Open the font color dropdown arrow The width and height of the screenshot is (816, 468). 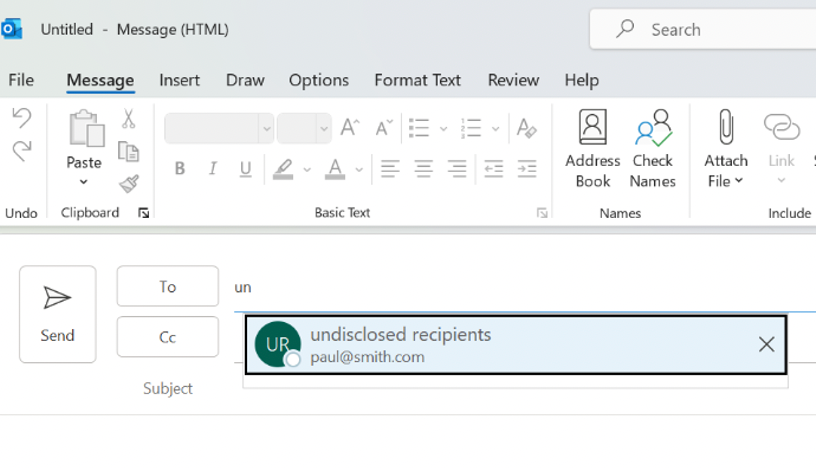359,170
